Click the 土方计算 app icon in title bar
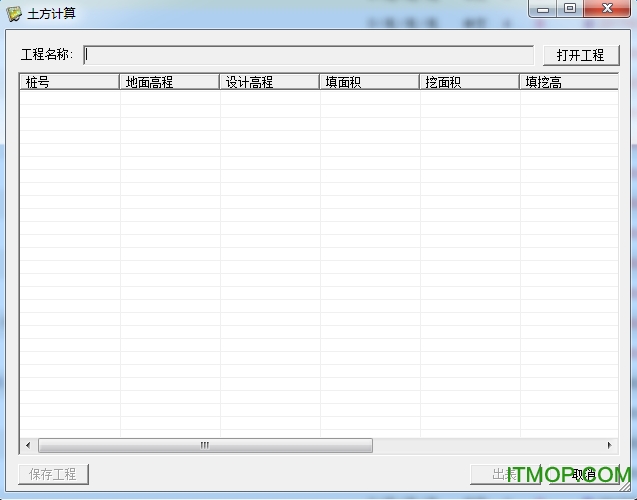Viewport: 637px width, 500px height. (x=14, y=13)
